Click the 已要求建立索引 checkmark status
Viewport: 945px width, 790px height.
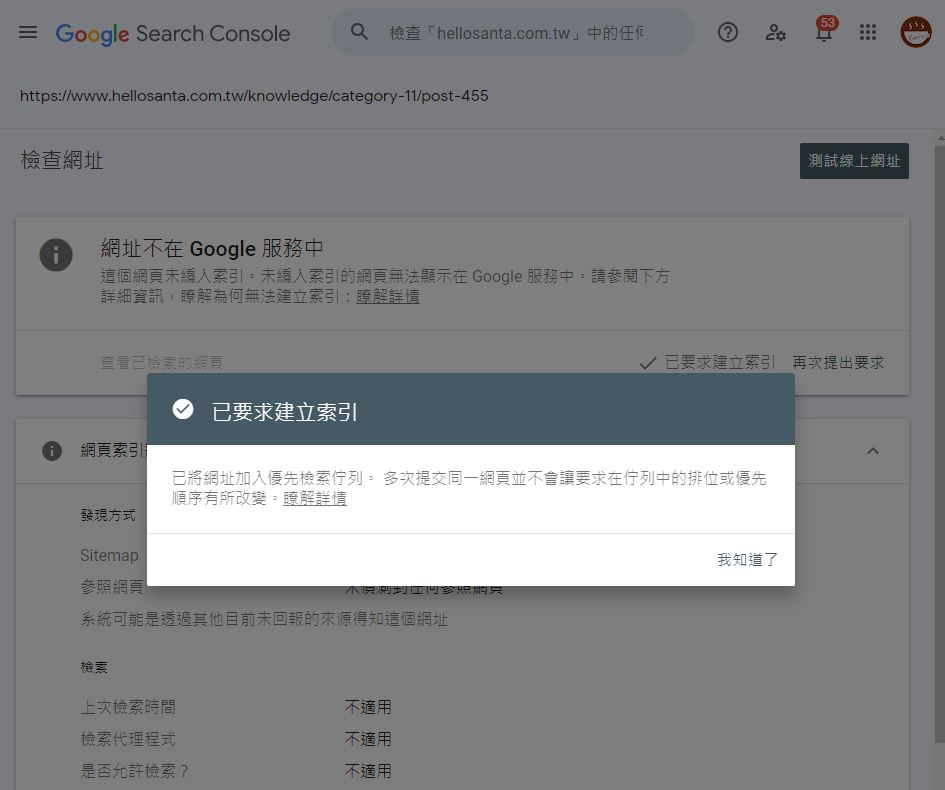click(707, 363)
